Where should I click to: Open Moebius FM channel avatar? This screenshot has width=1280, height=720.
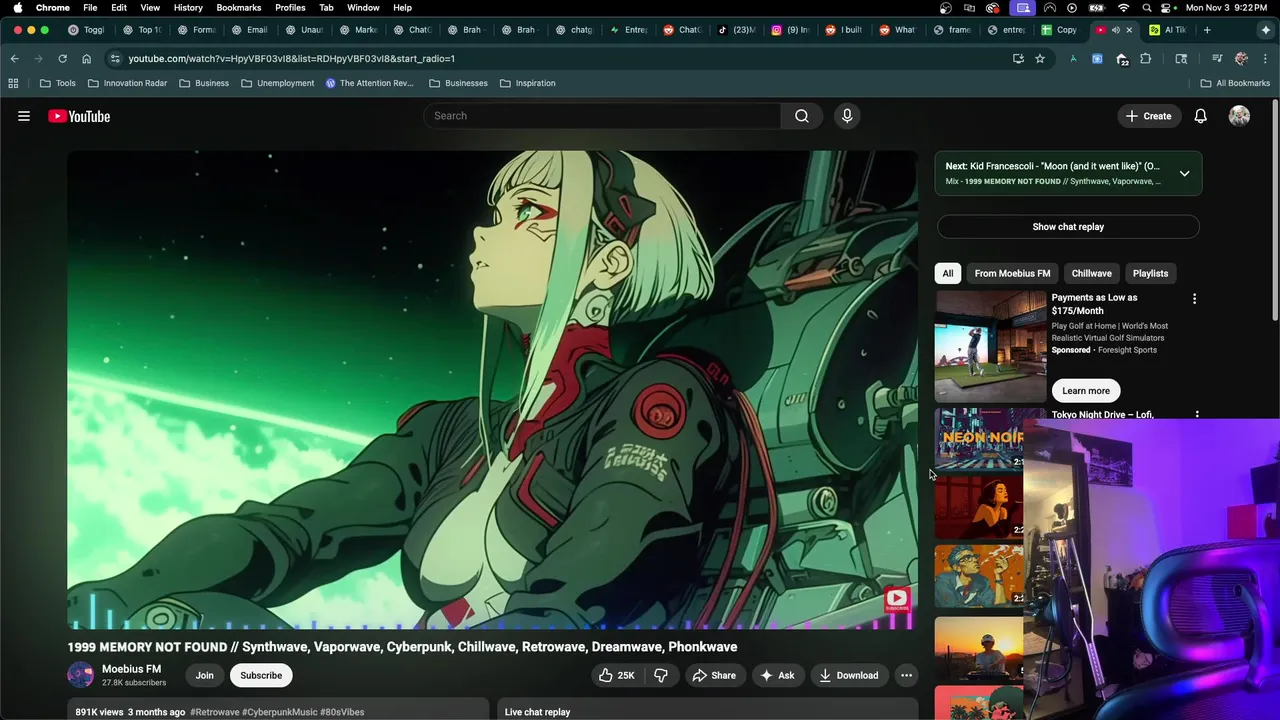tap(80, 675)
